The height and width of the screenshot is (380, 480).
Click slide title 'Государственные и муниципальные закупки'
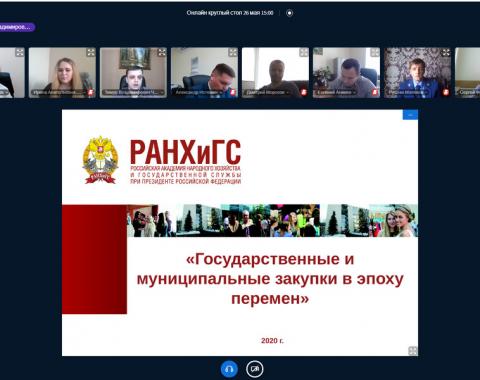[x=270, y=279]
